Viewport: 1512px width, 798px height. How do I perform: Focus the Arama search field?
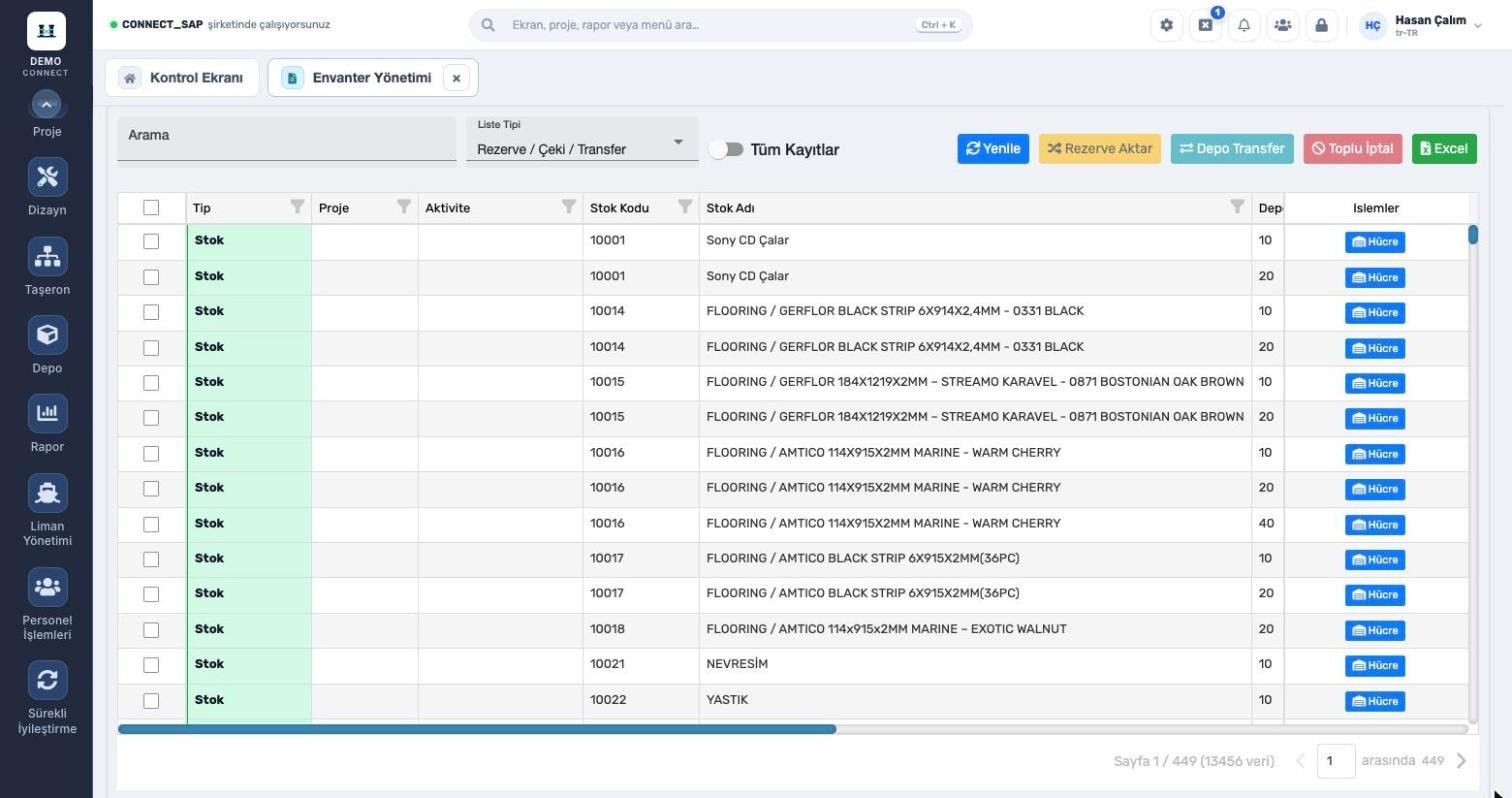pyautogui.click(x=286, y=139)
